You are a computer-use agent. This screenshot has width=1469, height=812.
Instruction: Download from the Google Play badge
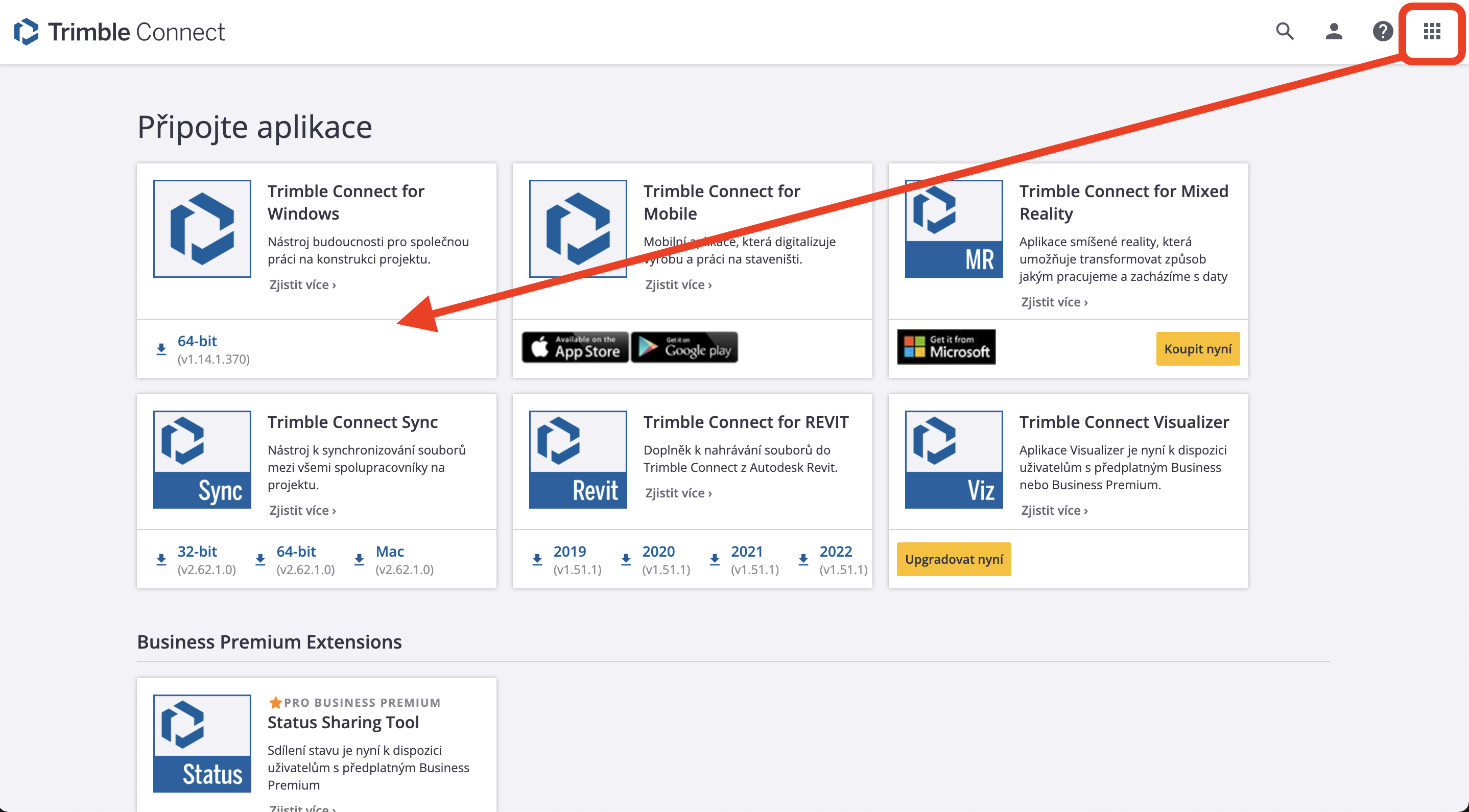pyautogui.click(x=684, y=347)
